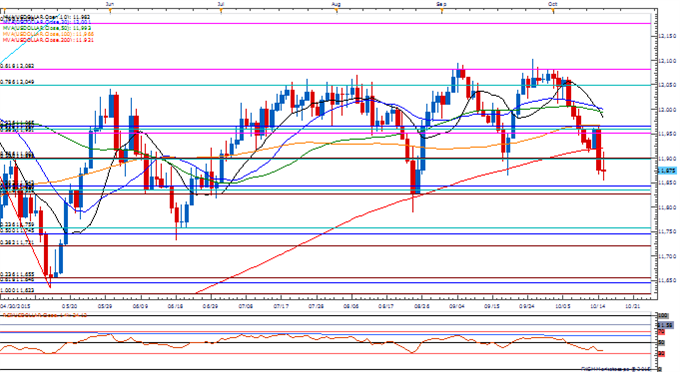Click the 09/24 date label
Viewport: 680px width, 372px height.
527,306
